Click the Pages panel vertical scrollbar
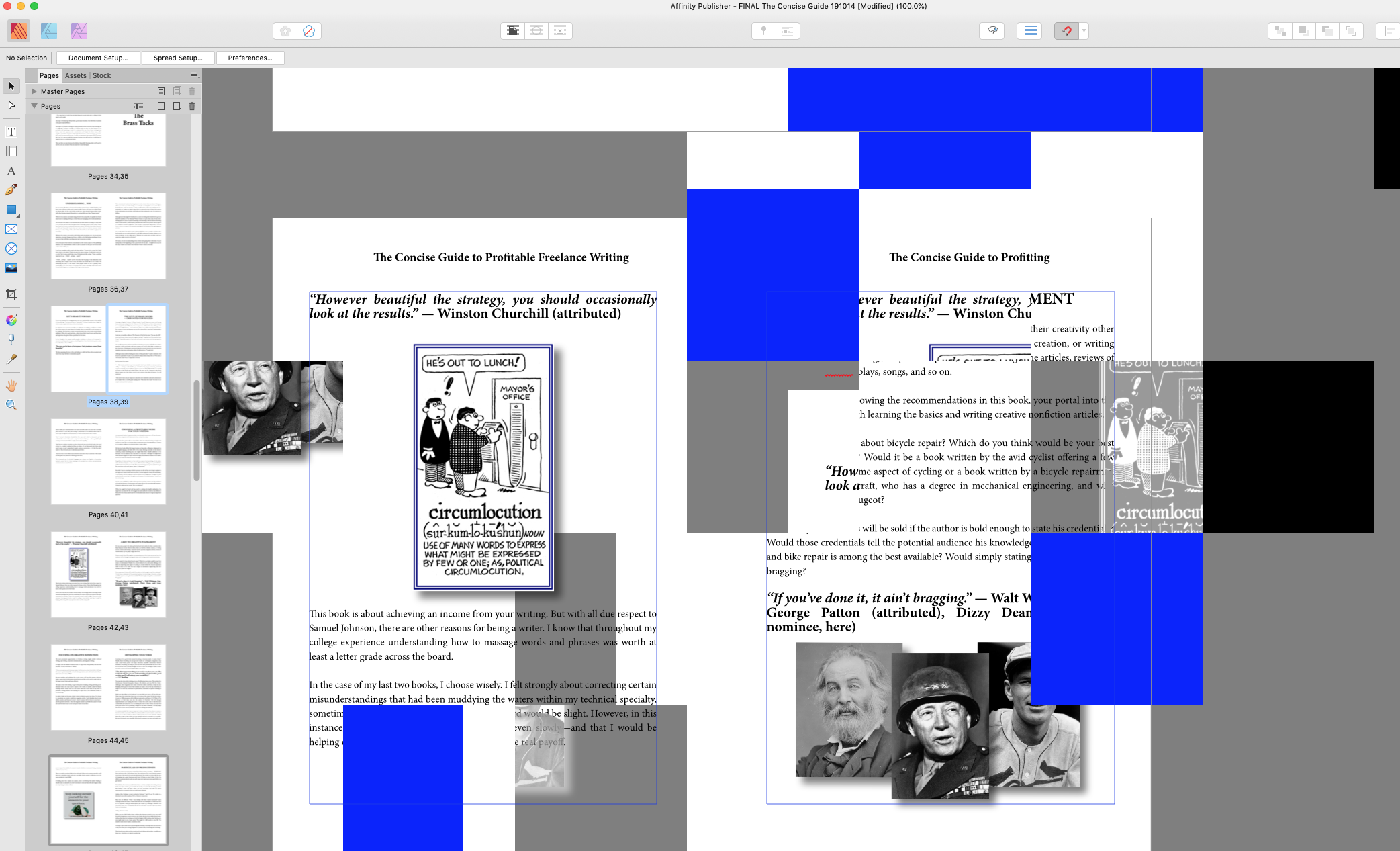This screenshot has height=851, width=1400. (x=197, y=430)
